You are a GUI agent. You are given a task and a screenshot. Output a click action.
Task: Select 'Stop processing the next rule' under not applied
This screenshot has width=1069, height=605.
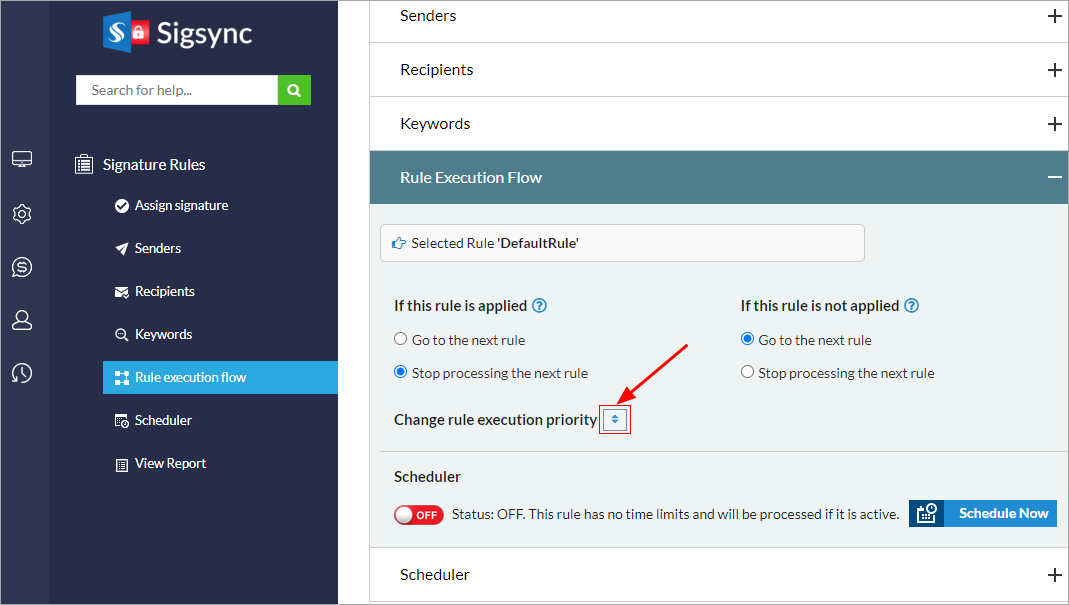point(747,373)
